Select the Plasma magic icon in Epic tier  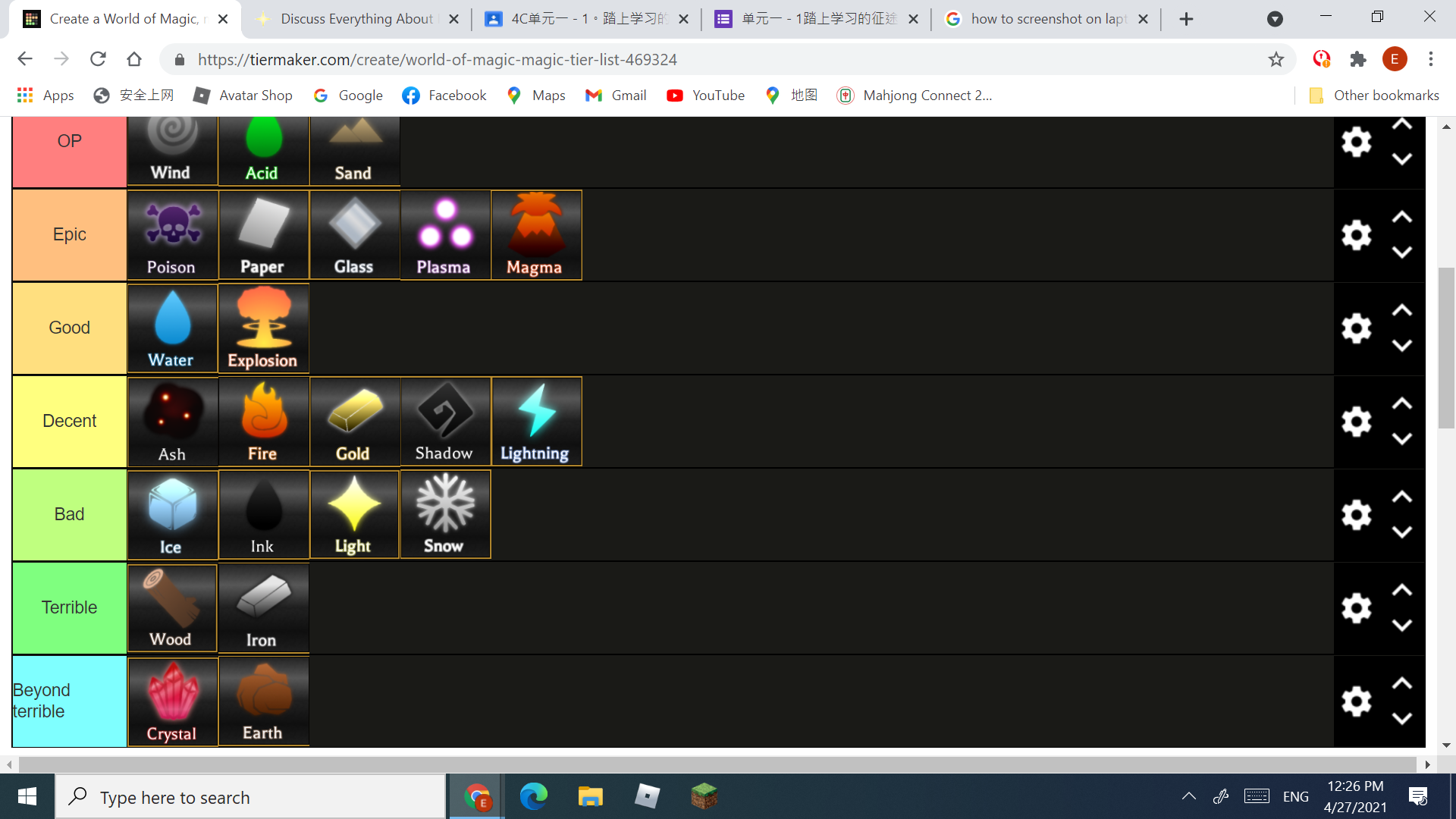[x=444, y=234]
